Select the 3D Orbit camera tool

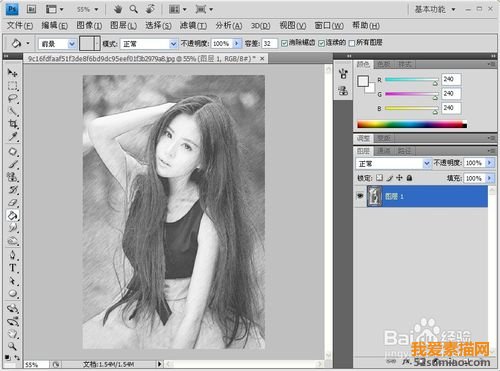click(x=13, y=321)
